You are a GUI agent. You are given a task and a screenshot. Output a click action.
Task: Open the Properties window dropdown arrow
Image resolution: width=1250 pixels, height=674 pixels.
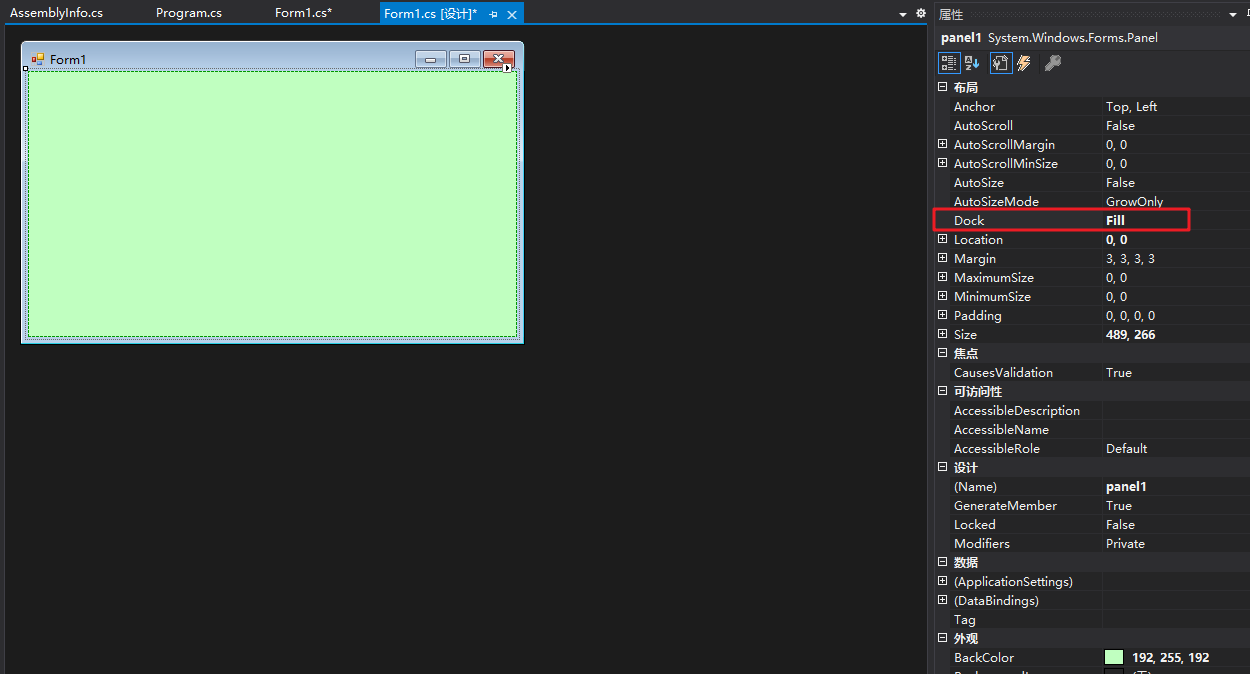coord(1233,13)
